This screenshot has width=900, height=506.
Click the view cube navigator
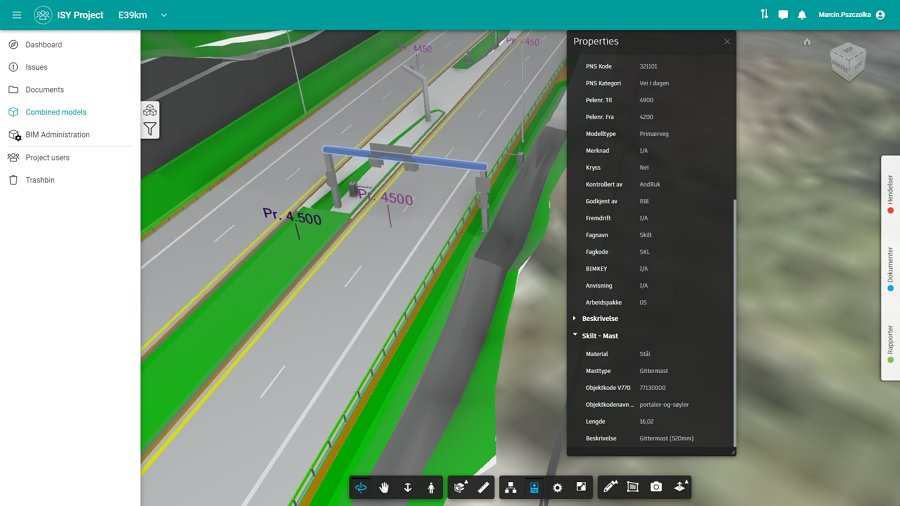848,63
